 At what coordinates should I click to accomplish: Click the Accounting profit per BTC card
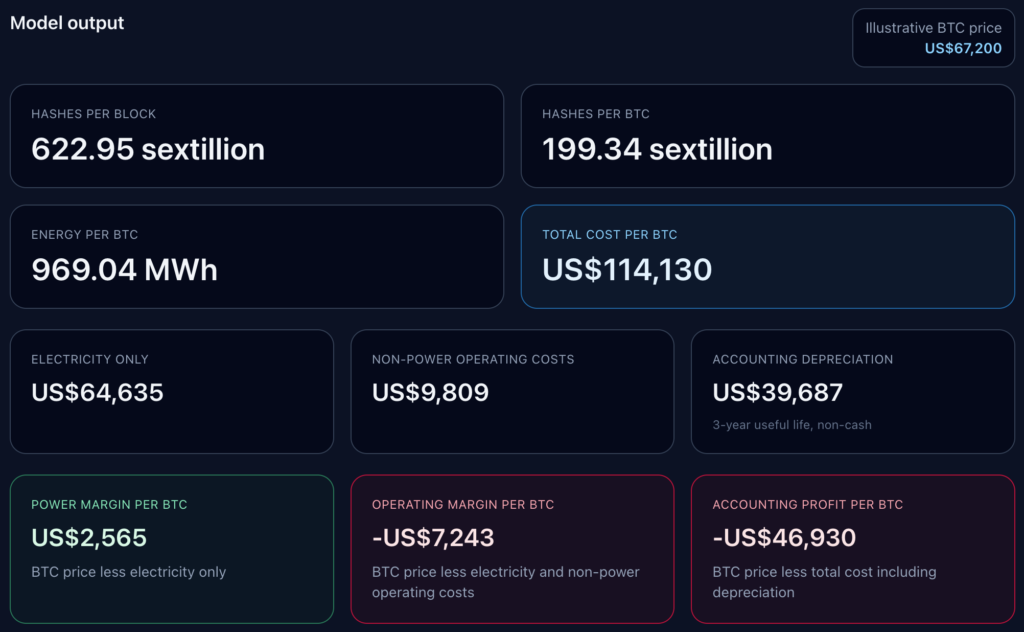[x=852, y=548]
